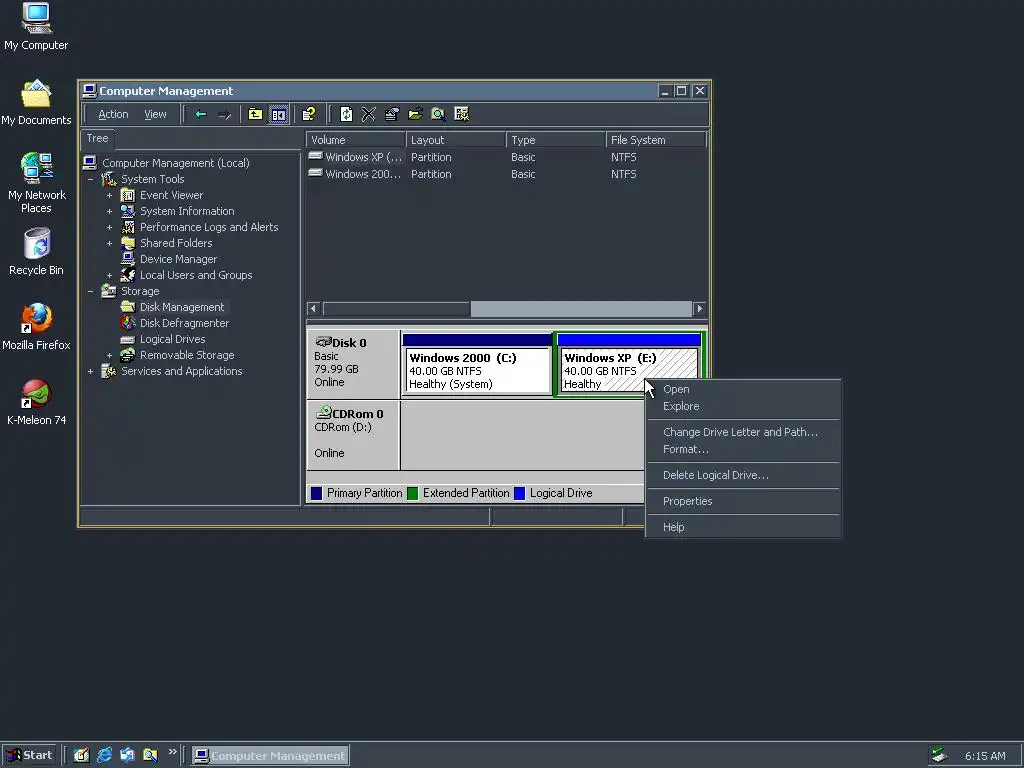Choose Help from the context menu
This screenshot has height=768, width=1024.
tap(743, 527)
